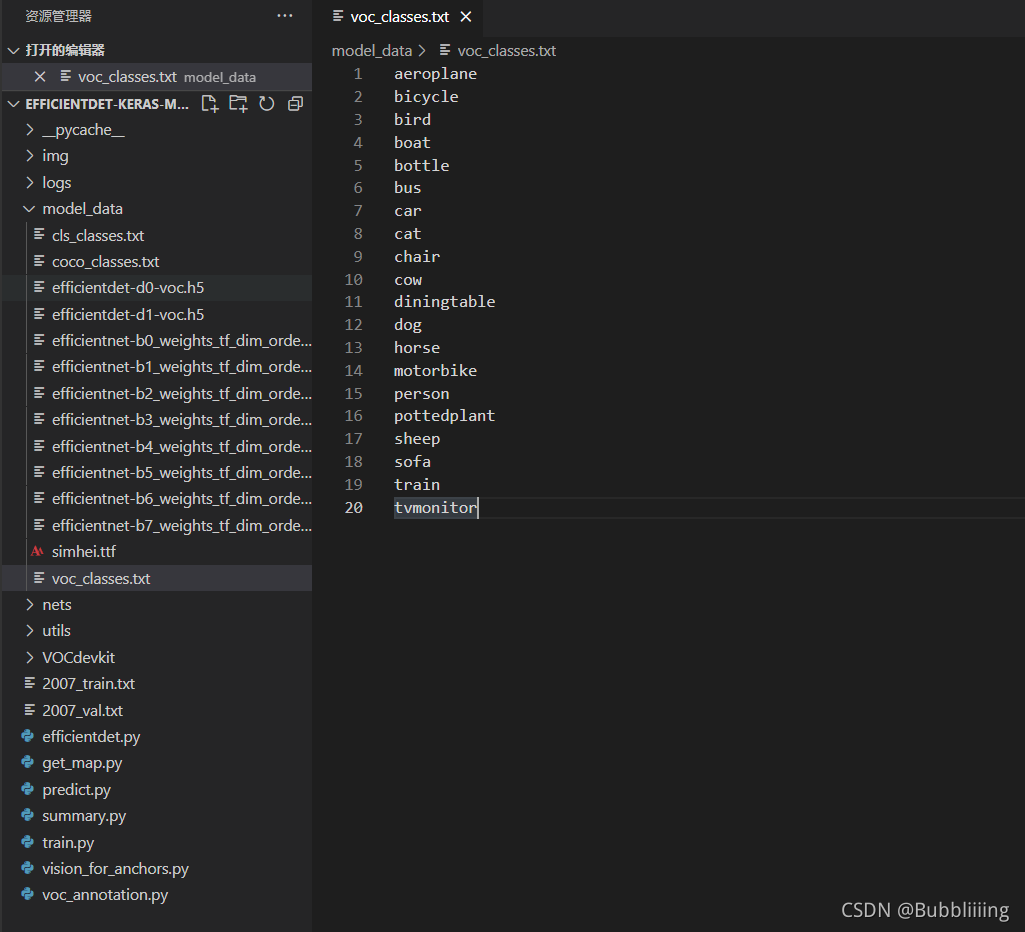The height and width of the screenshot is (932, 1025).
Task: Click line number 10 in the gutter
Action: [x=354, y=280]
